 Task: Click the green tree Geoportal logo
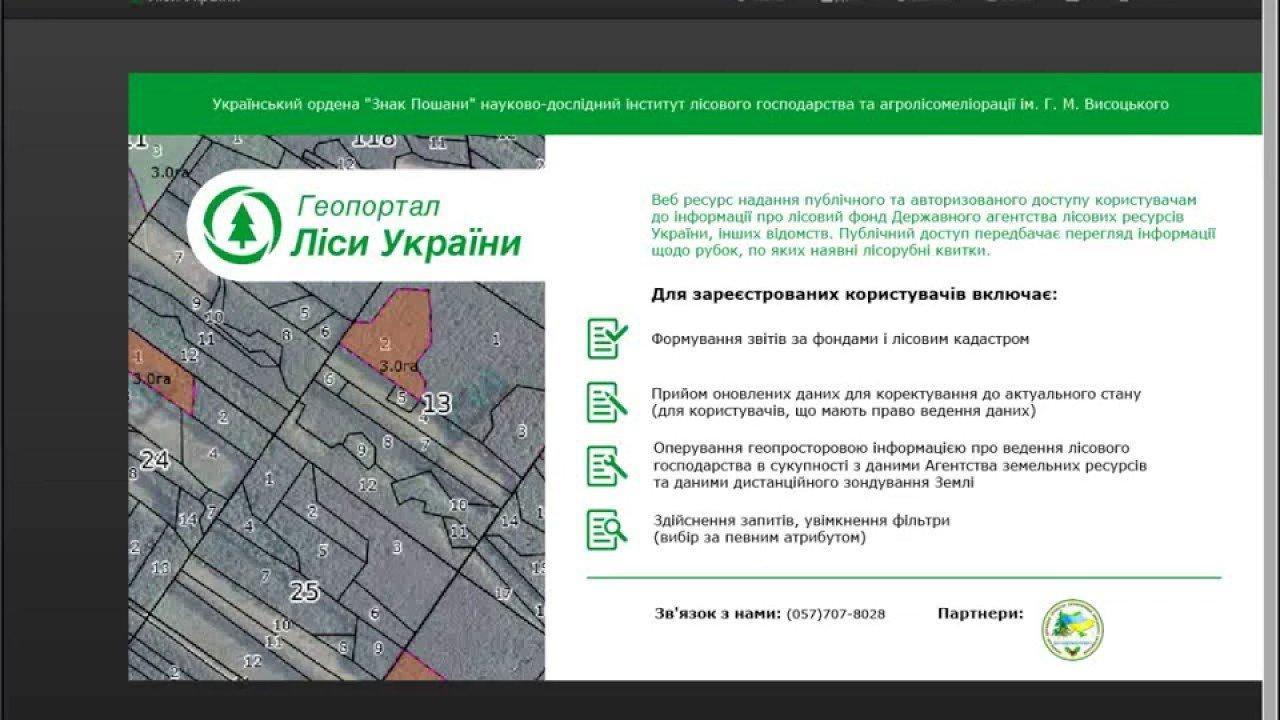click(x=241, y=224)
